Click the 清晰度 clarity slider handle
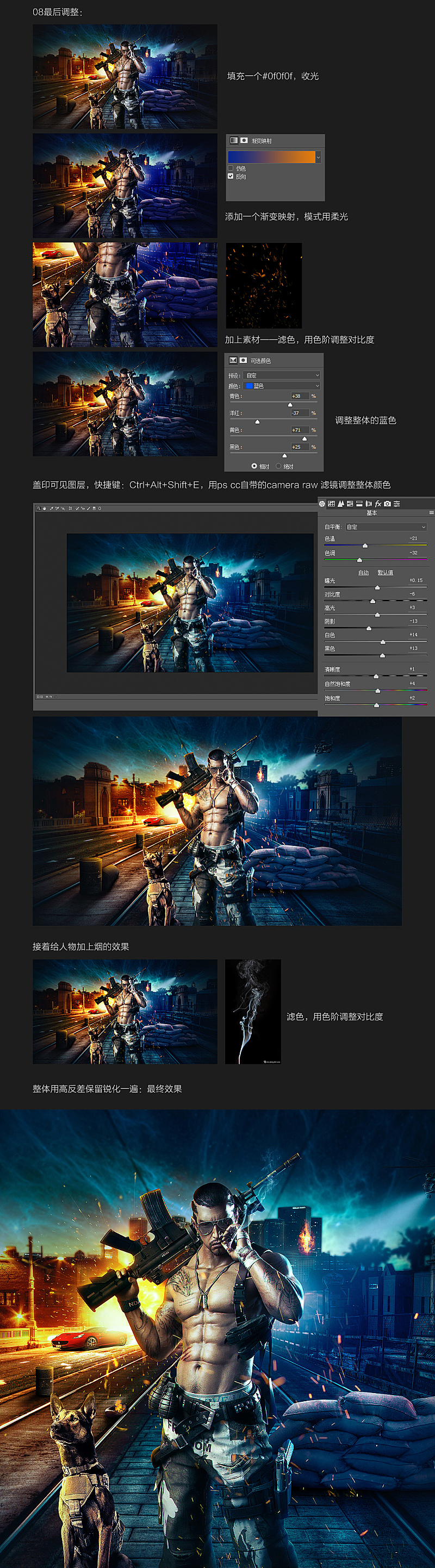Image resolution: width=435 pixels, height=1568 pixels. 376,676
